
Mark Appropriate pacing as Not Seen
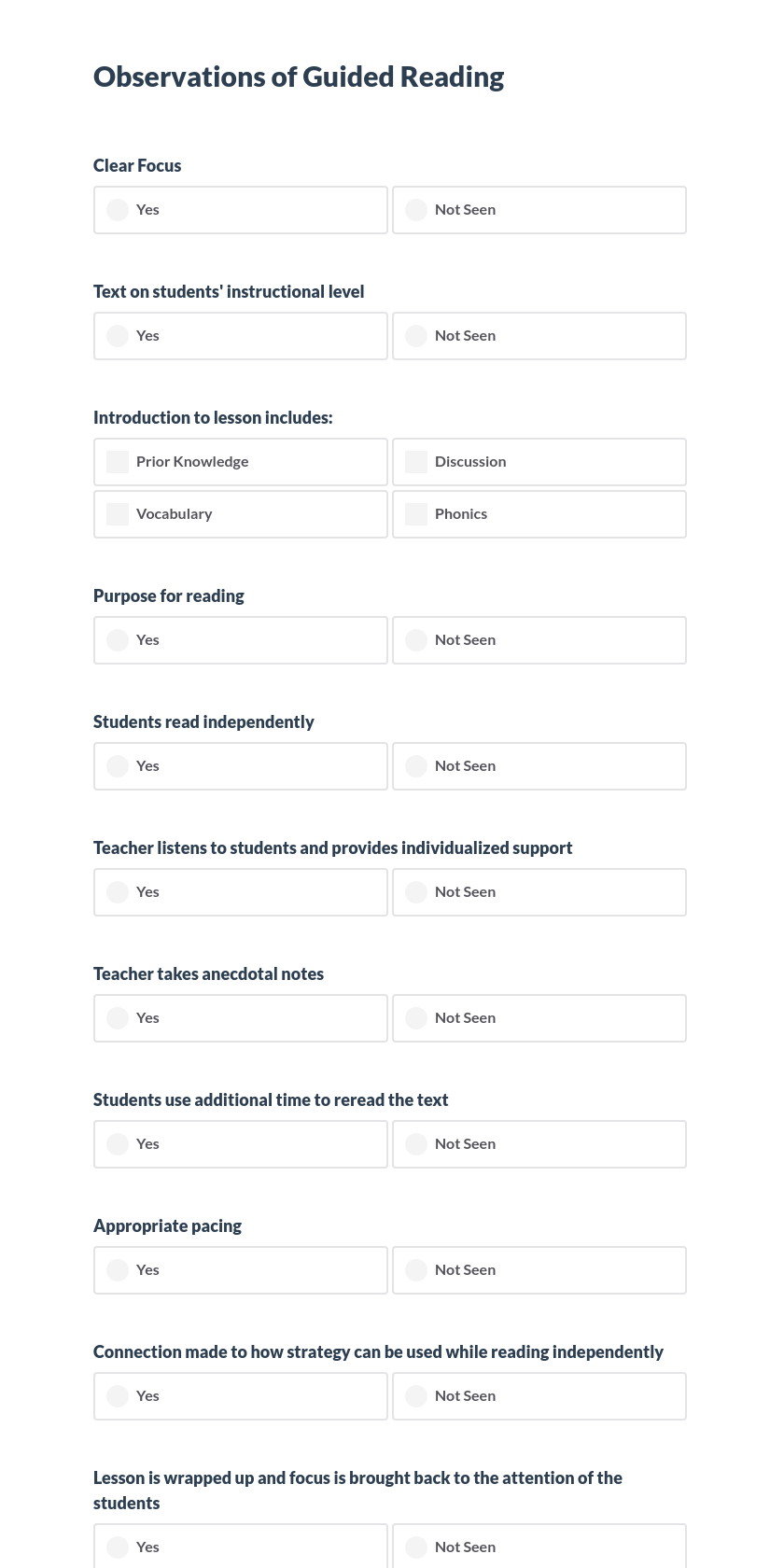point(416,1270)
